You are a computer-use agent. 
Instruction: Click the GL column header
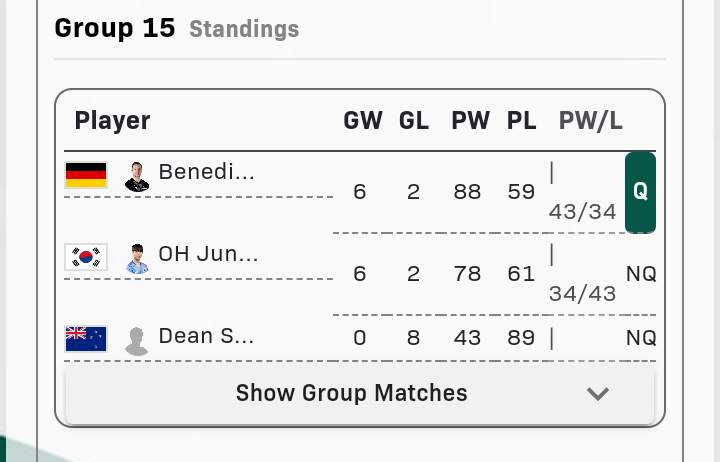pyautogui.click(x=414, y=121)
